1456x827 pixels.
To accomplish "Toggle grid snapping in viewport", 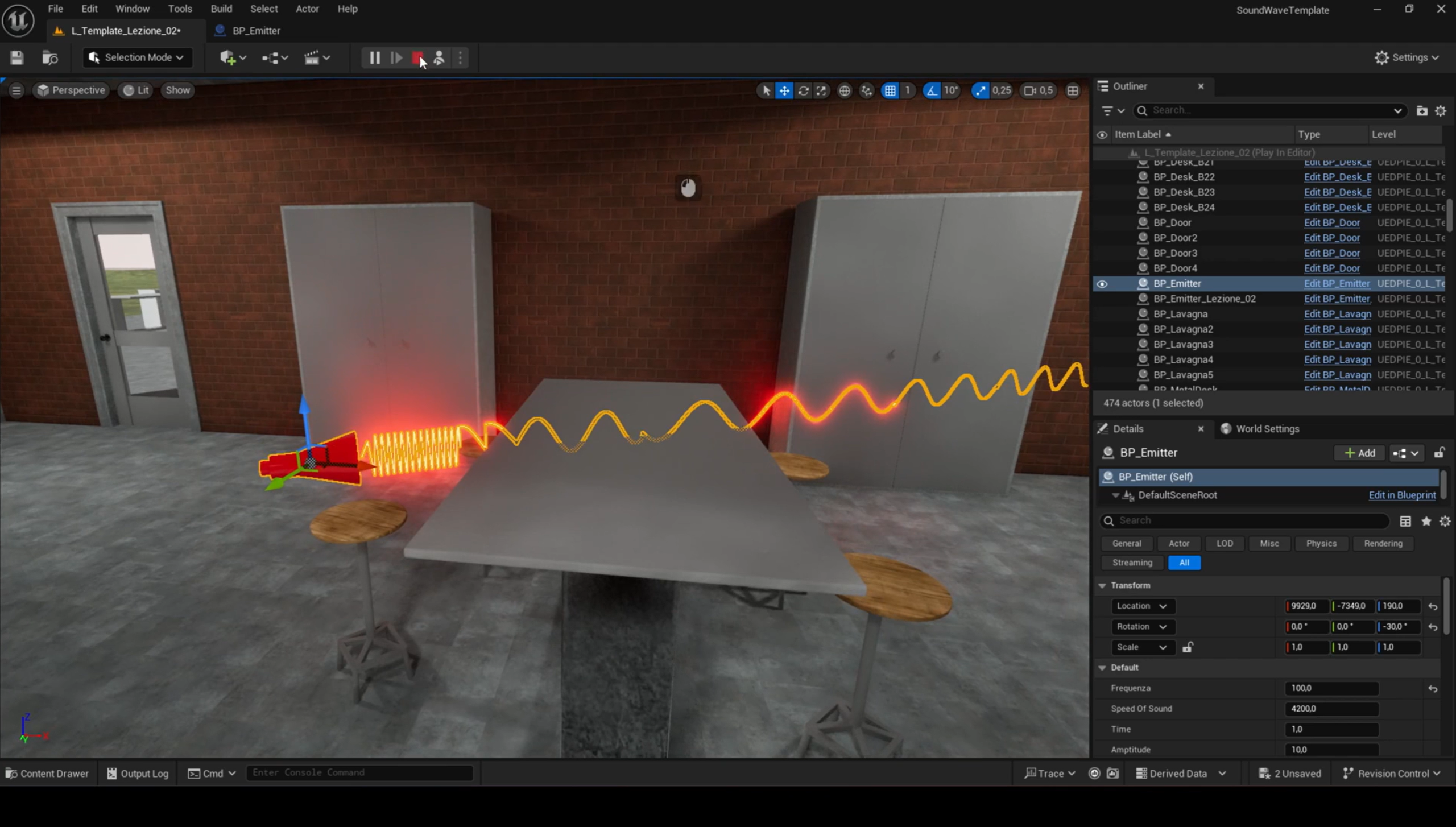I will 890,90.
